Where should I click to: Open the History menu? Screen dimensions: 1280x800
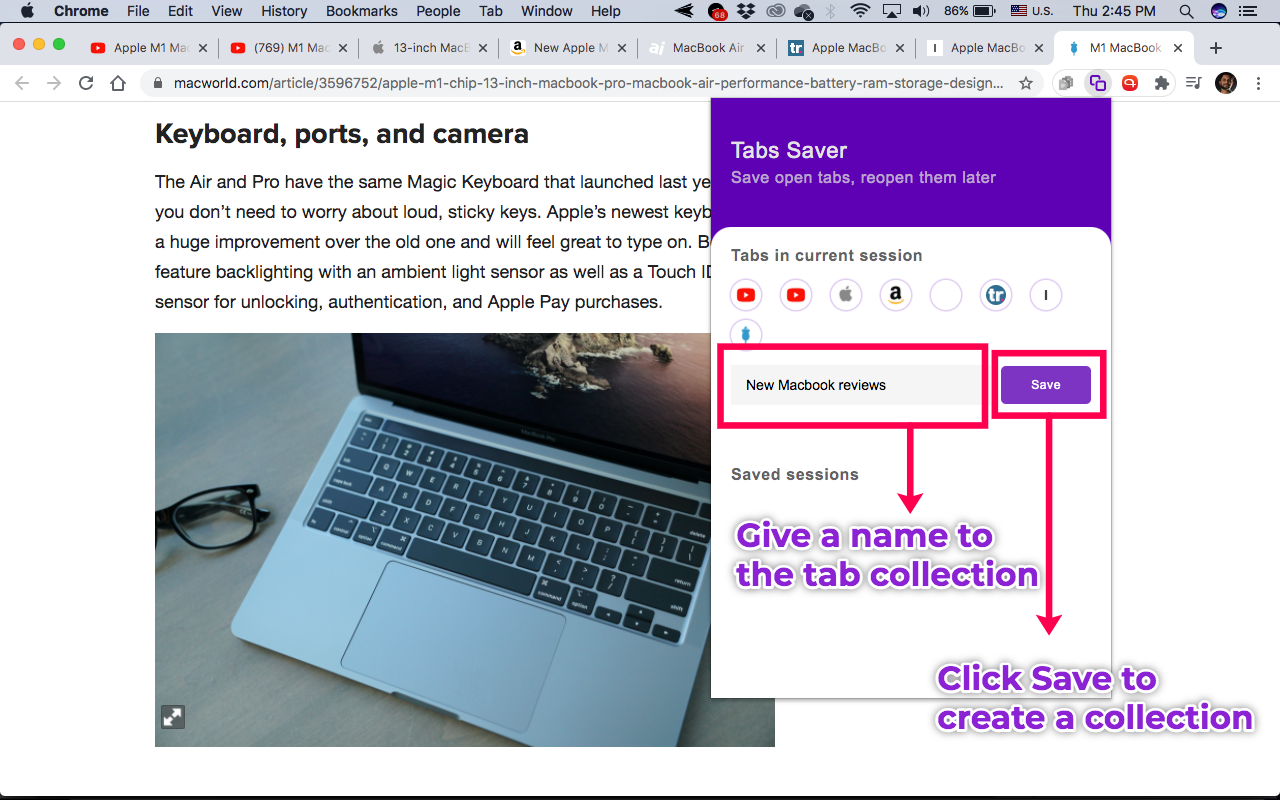coord(284,11)
